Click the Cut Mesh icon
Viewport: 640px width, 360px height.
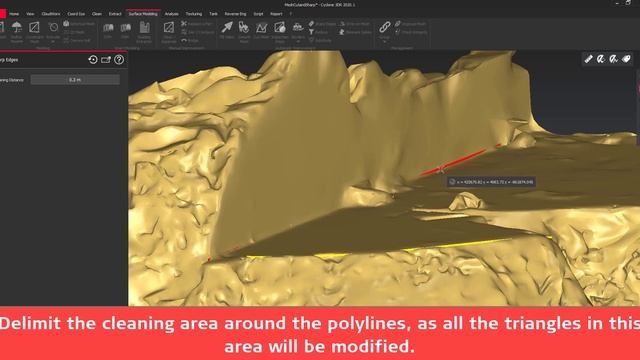tap(262, 27)
